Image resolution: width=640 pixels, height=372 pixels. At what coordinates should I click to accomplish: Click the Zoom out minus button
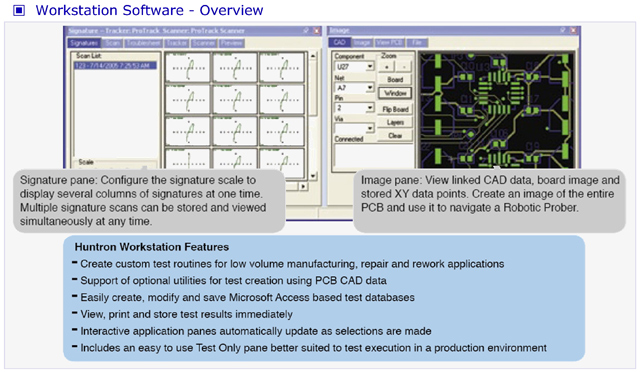(404, 67)
